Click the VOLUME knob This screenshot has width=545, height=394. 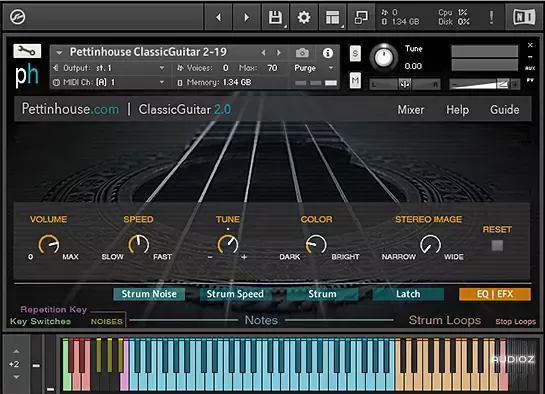point(49,245)
